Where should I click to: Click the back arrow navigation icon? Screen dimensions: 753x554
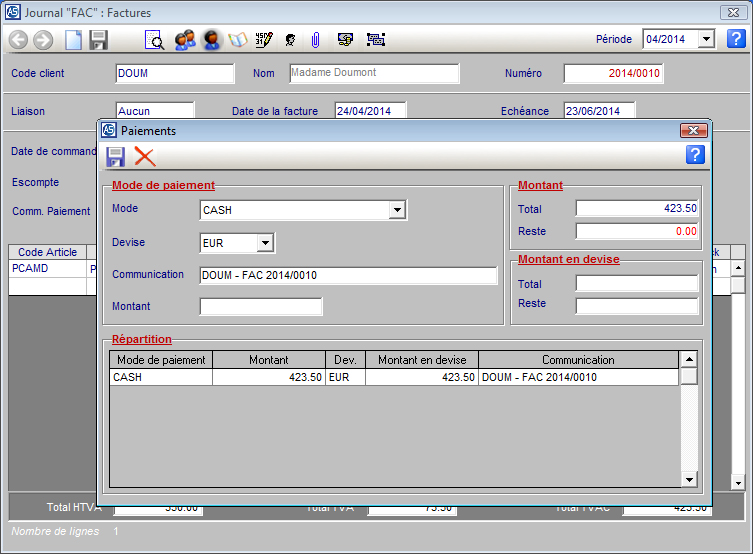coord(18,40)
